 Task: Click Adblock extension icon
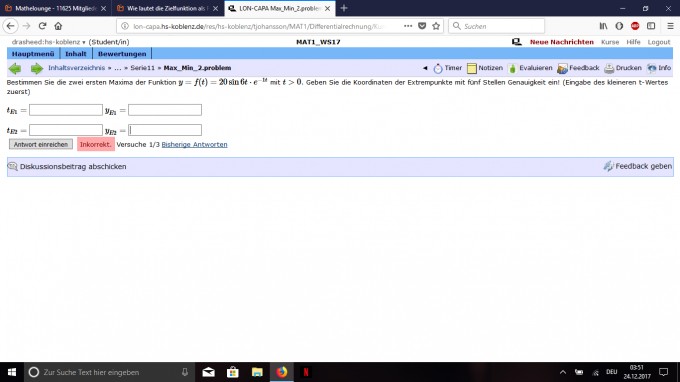[635, 26]
